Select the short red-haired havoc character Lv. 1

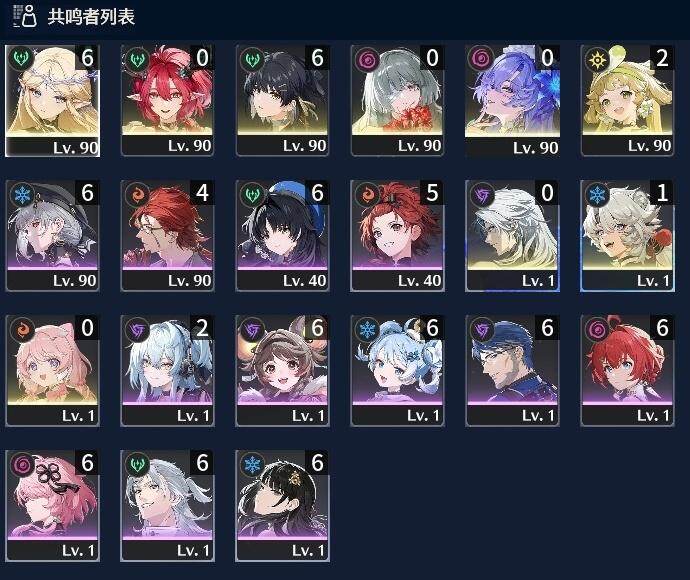(627, 371)
